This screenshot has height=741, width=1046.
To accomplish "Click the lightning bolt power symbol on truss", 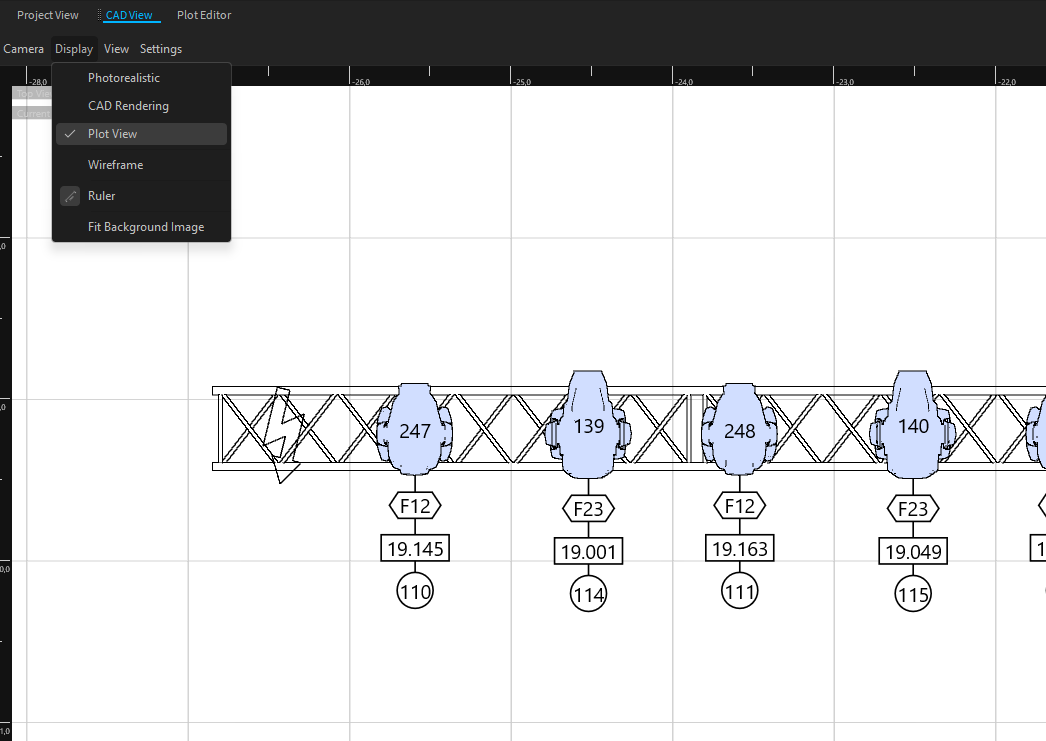I will [284, 436].
